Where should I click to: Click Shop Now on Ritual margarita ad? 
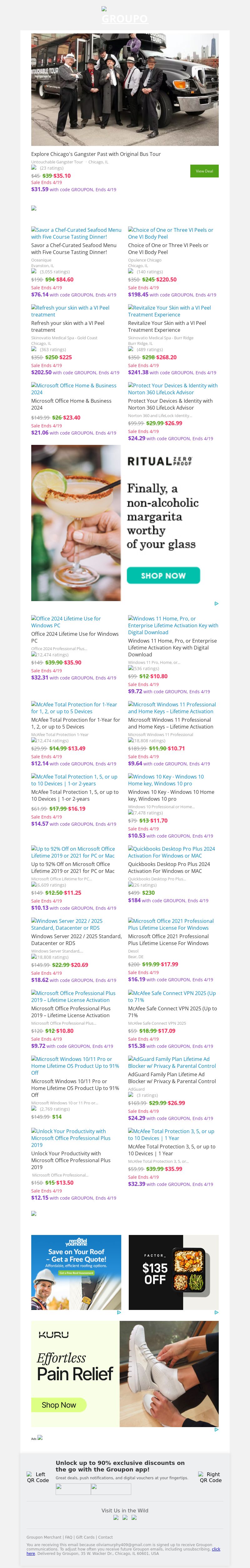point(163,575)
